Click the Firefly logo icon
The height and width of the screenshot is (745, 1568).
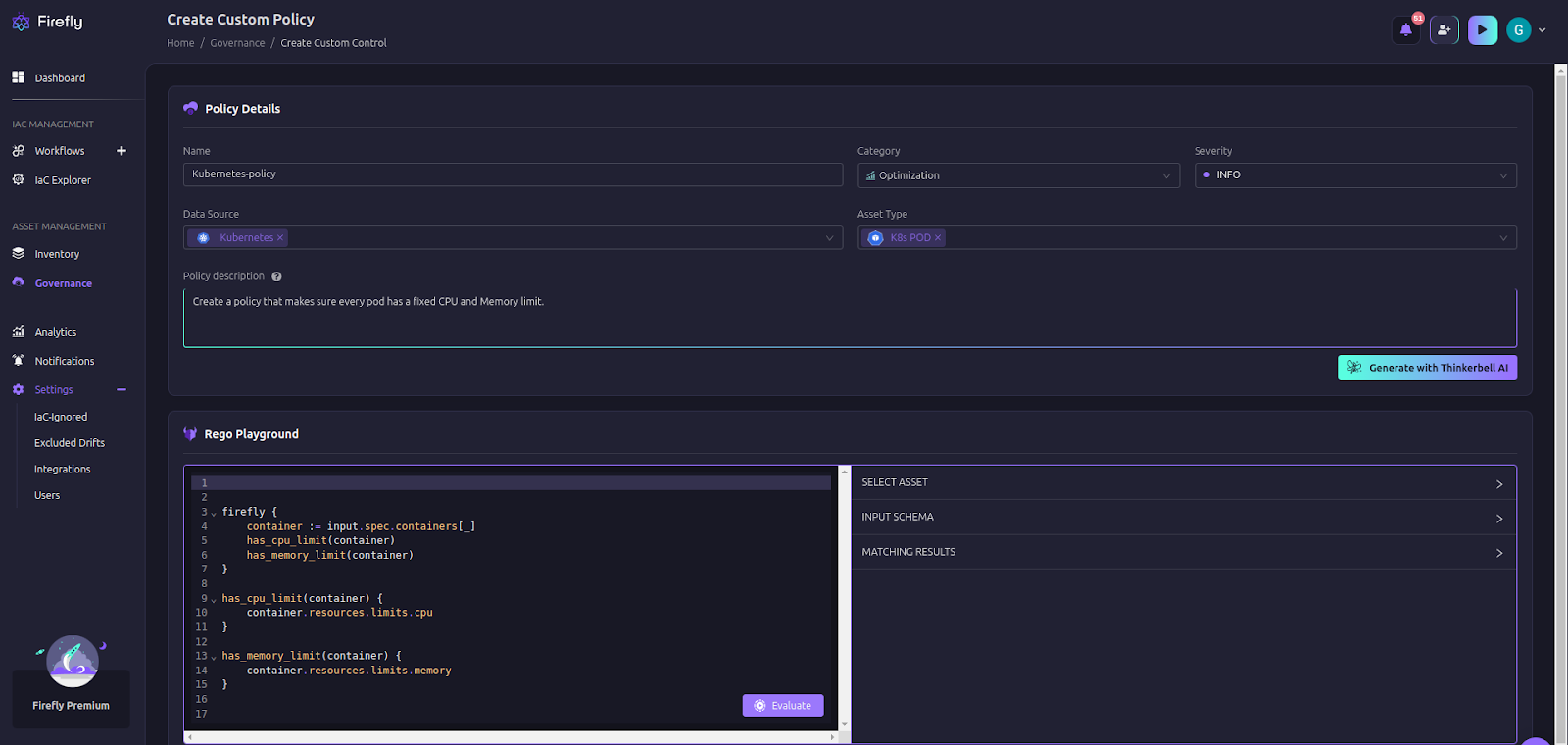[21, 22]
